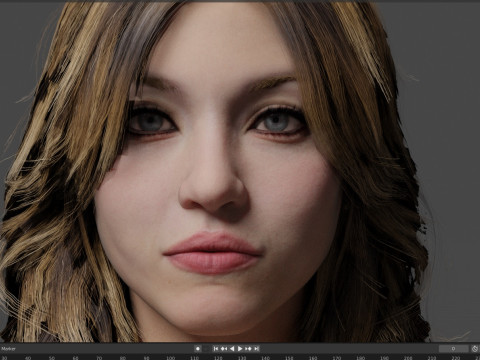This screenshot has width=480, height=360.
Task: Set playhead at frame 100 on timeline
Action: point(170,358)
